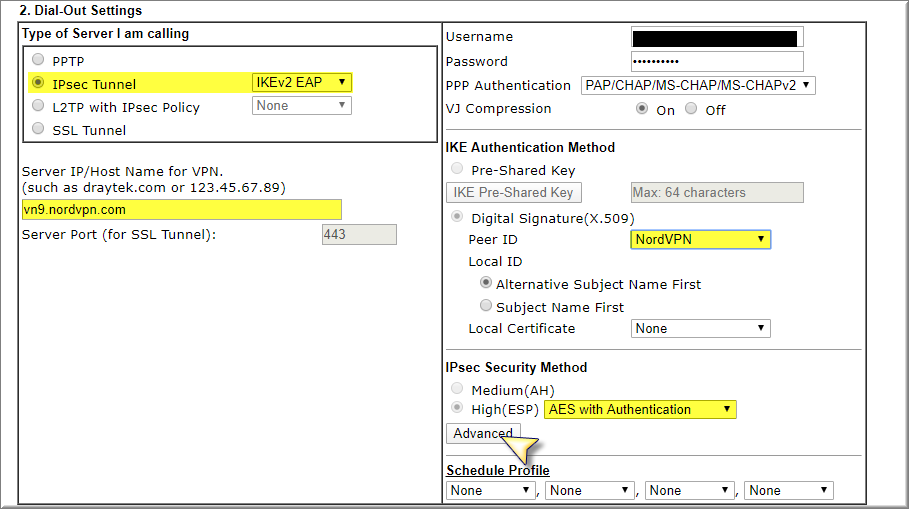
Task: Open the PPP Authentication dropdown
Action: pos(698,85)
